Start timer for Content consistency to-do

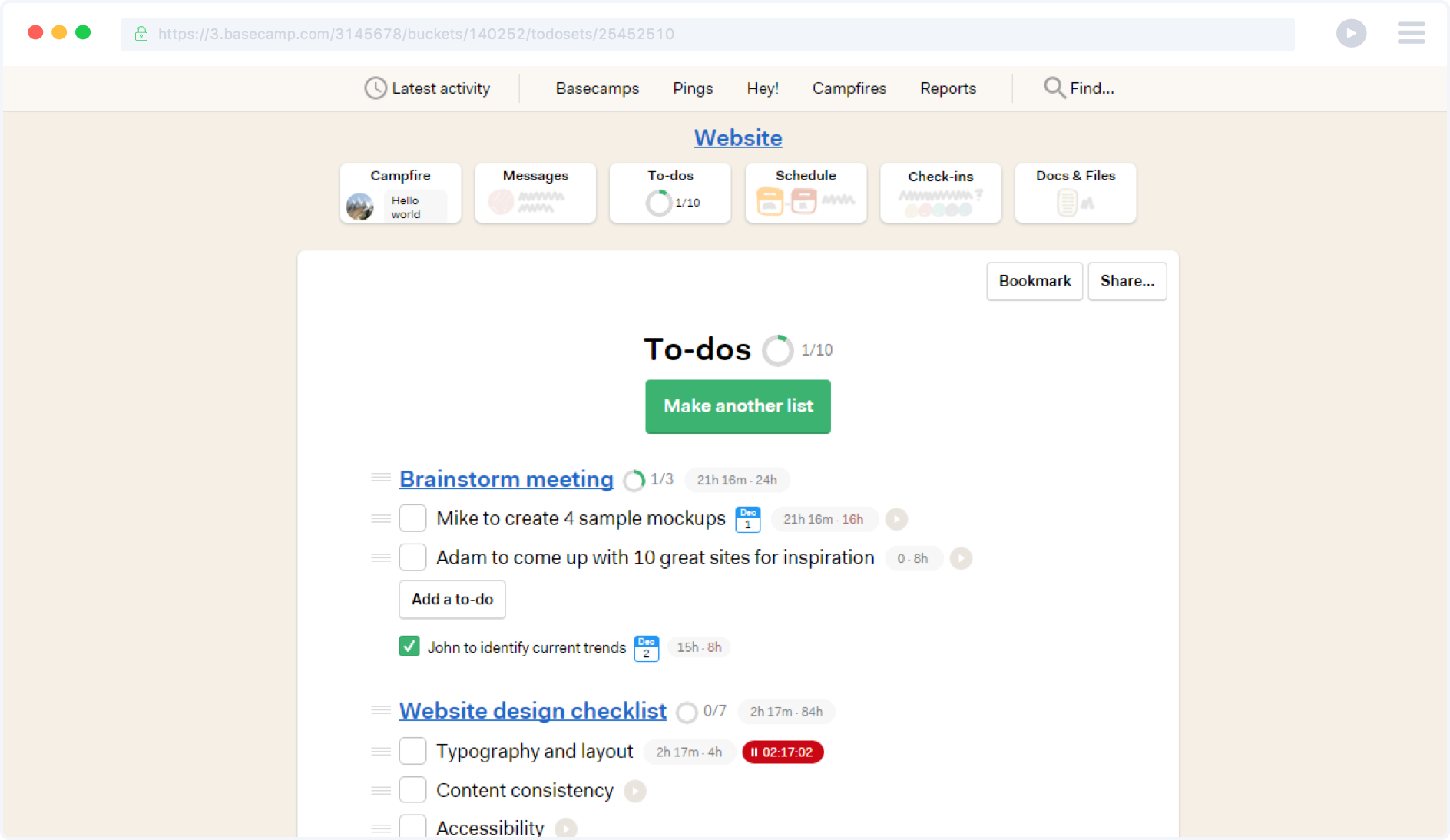[634, 791]
